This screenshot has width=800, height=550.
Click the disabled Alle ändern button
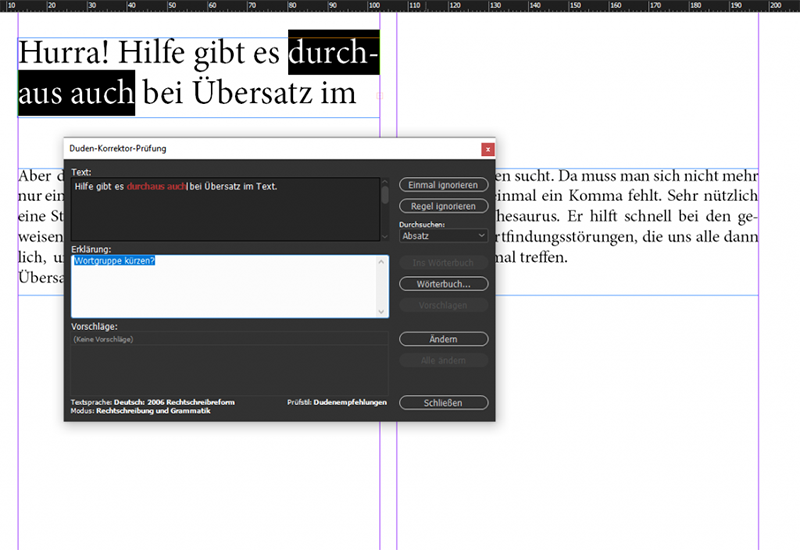coord(443,360)
